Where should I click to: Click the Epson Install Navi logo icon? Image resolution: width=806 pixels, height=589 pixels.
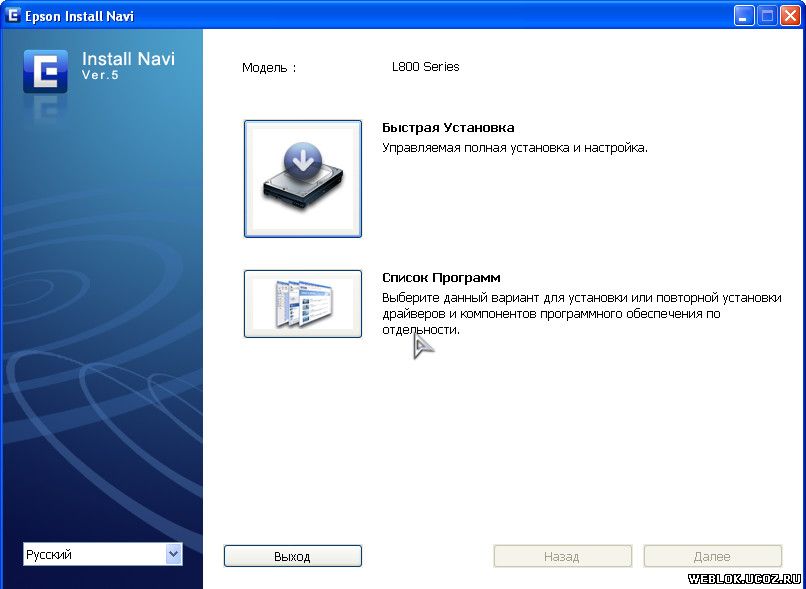click(45, 71)
